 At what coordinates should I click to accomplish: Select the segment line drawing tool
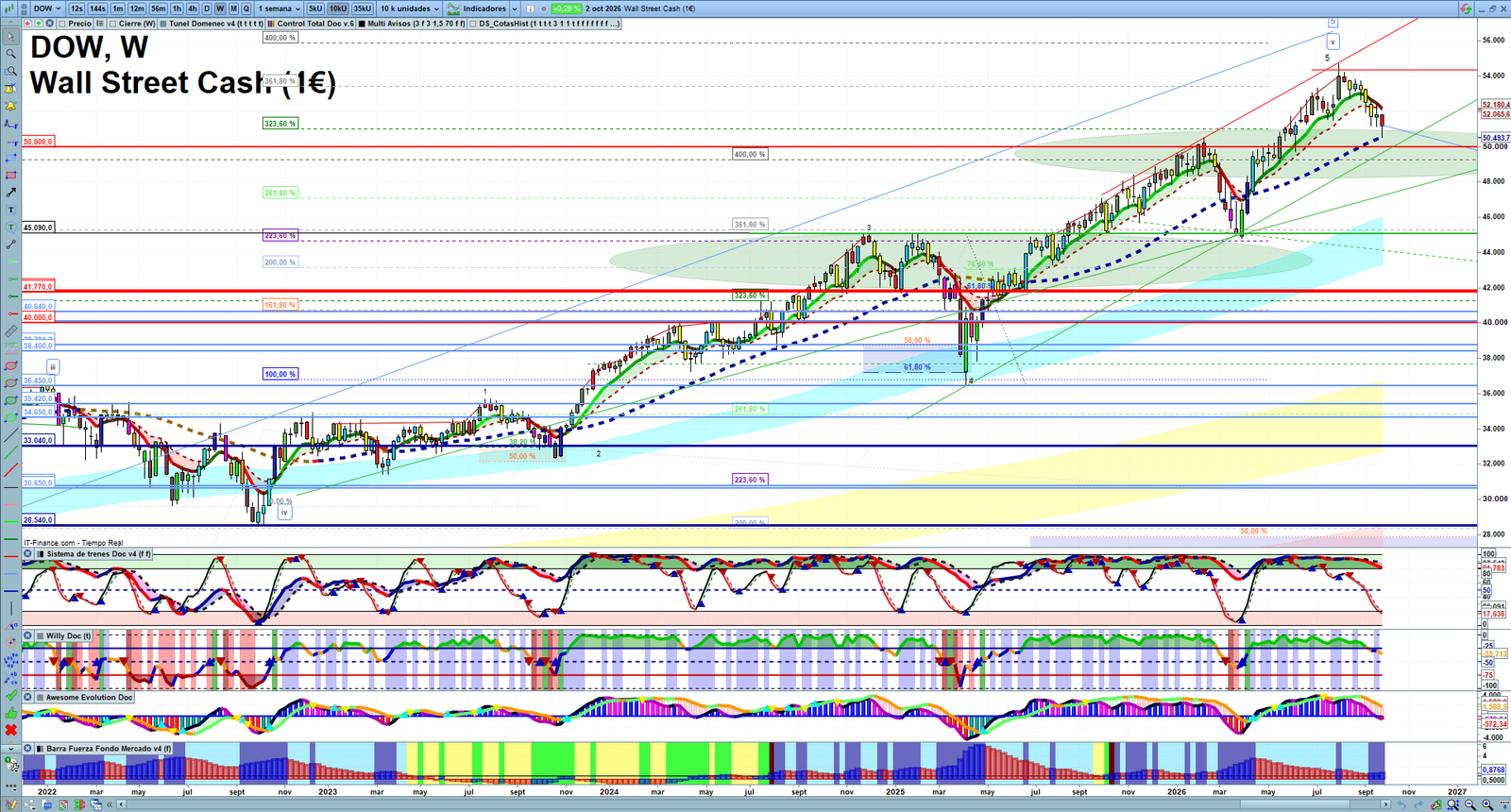pos(11,245)
